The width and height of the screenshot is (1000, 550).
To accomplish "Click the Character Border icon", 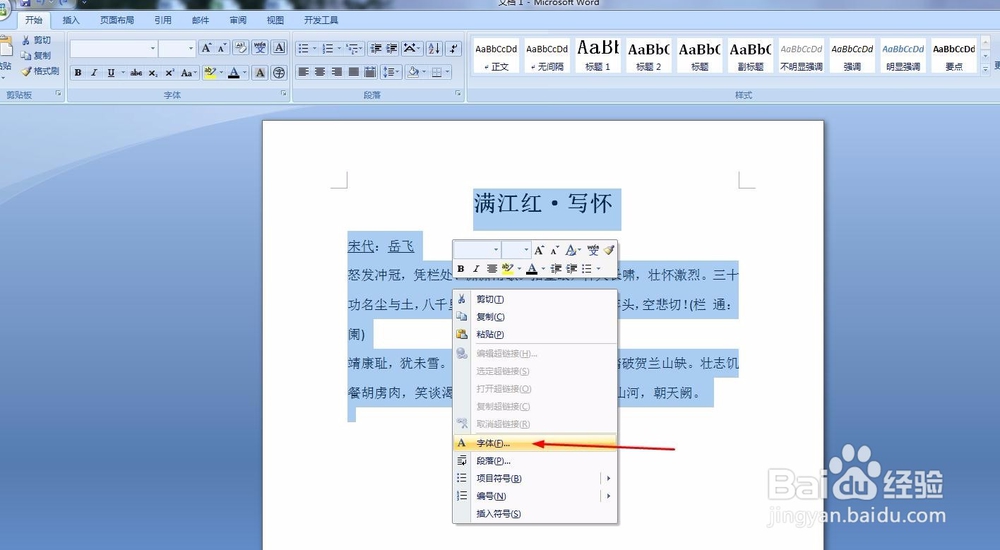I will [x=279, y=48].
